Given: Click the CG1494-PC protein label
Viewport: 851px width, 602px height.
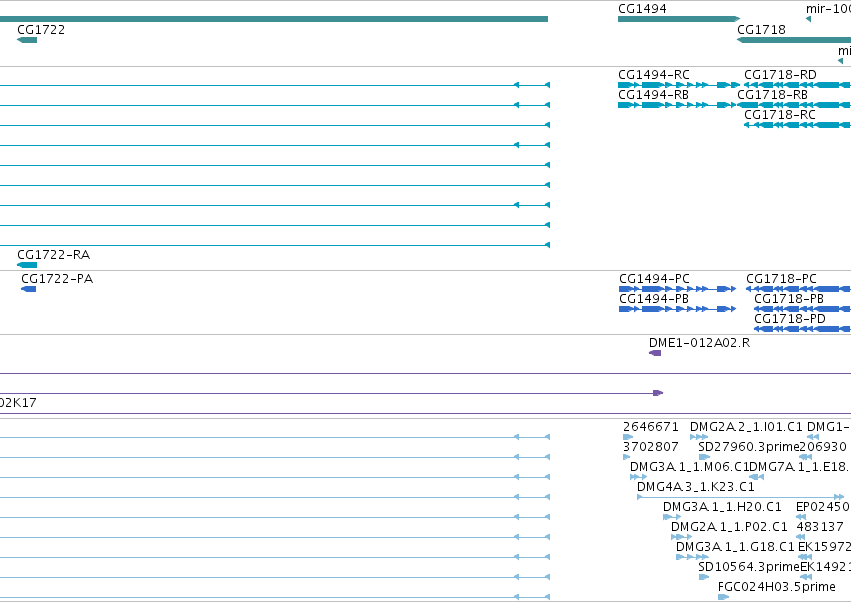Looking at the screenshot, I should point(655,279).
